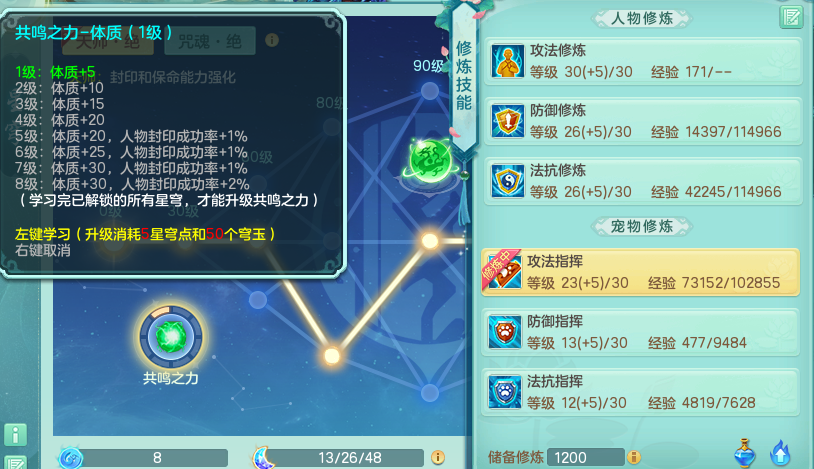Select the 防御指挥 paw shield icon
The image size is (814, 469).
[x=505, y=332]
